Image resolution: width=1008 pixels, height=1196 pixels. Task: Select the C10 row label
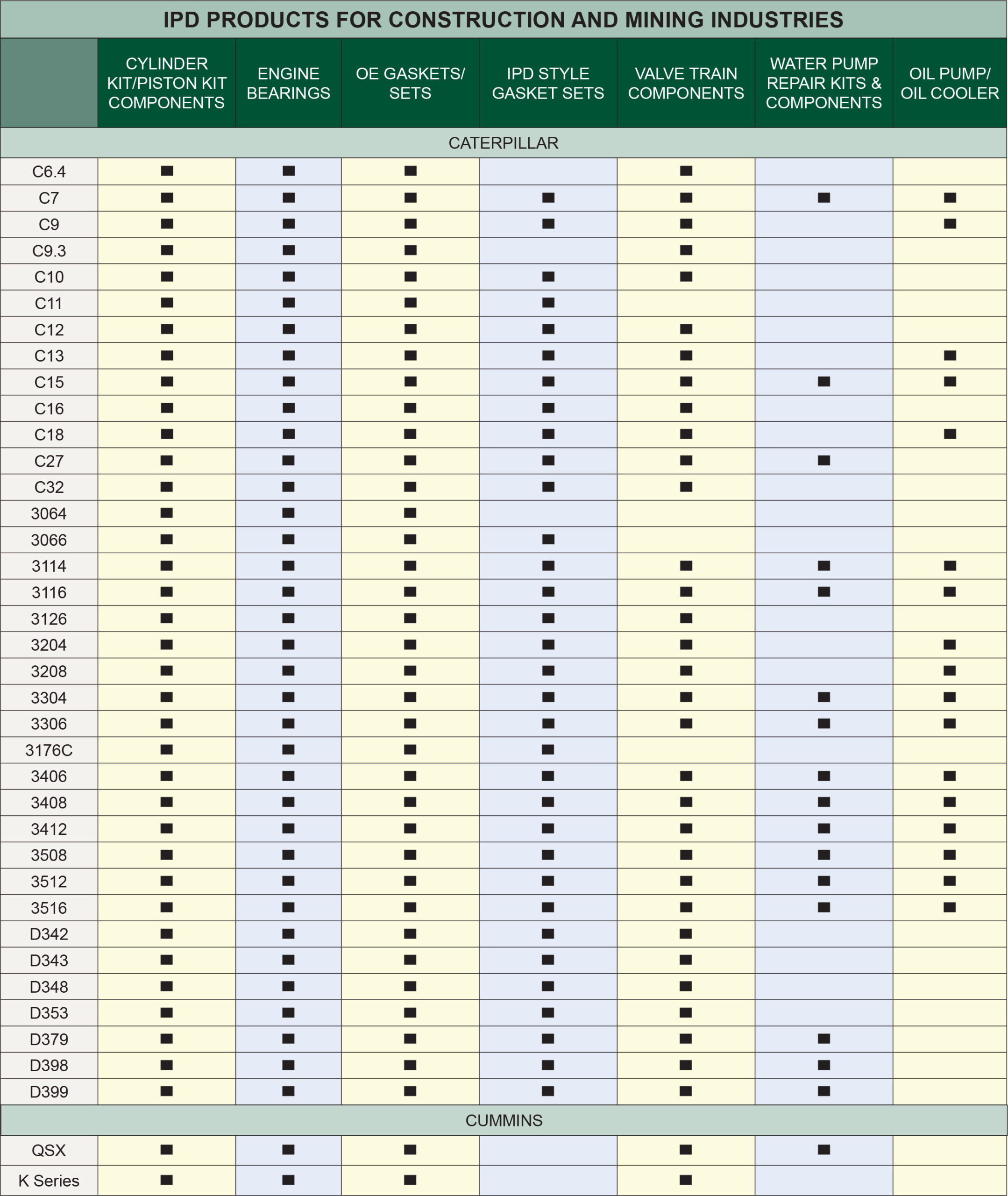click(49, 277)
